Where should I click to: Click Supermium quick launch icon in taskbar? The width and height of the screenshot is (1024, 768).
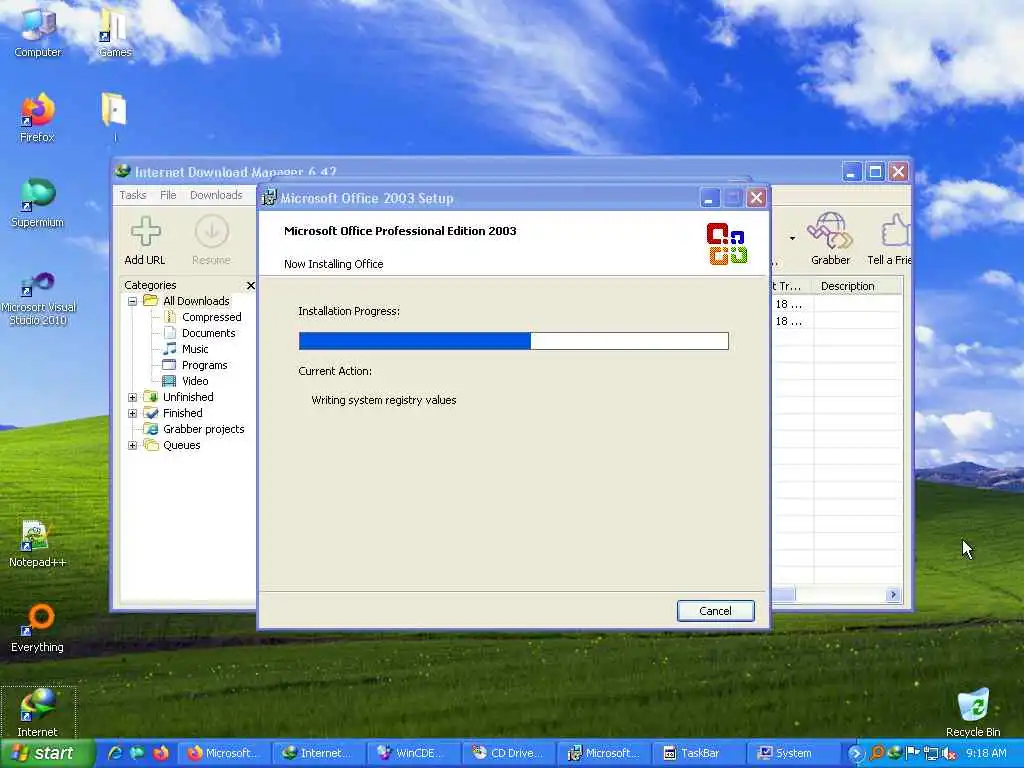tap(138, 753)
